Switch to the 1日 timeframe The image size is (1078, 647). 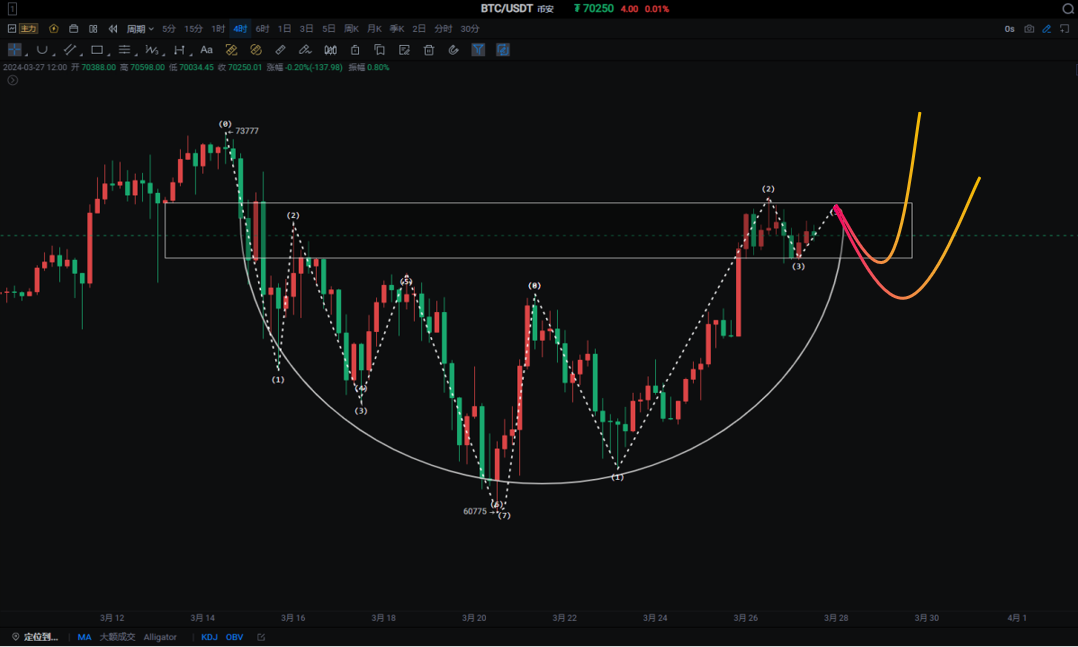(x=285, y=29)
